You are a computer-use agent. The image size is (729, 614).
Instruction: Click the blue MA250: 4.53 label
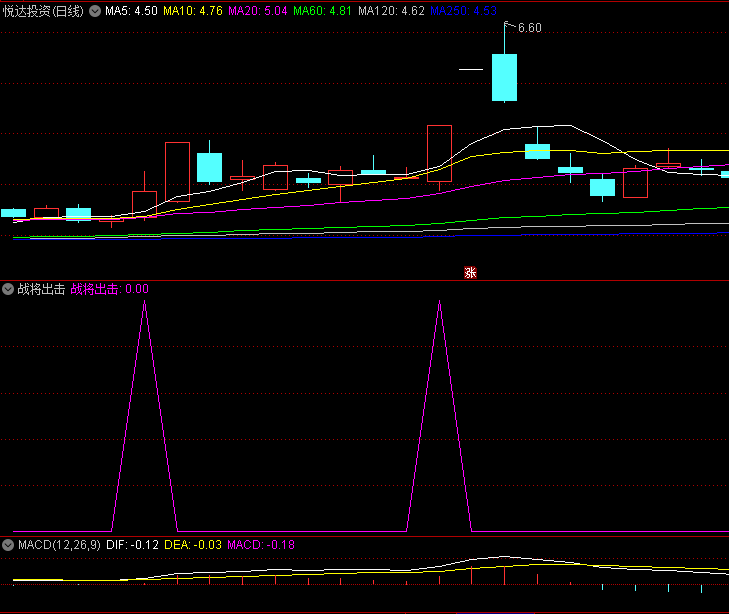click(x=464, y=11)
